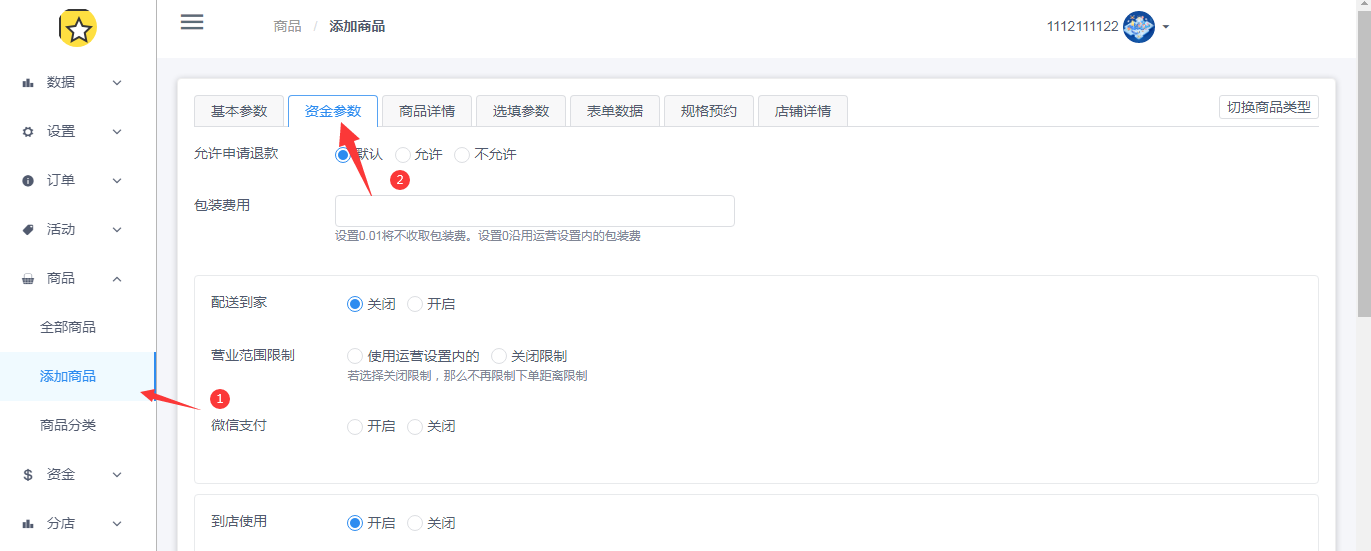Screen dimensions: 1371x551
Task: Click the 切换商品类型 button
Action: pos(1269,107)
